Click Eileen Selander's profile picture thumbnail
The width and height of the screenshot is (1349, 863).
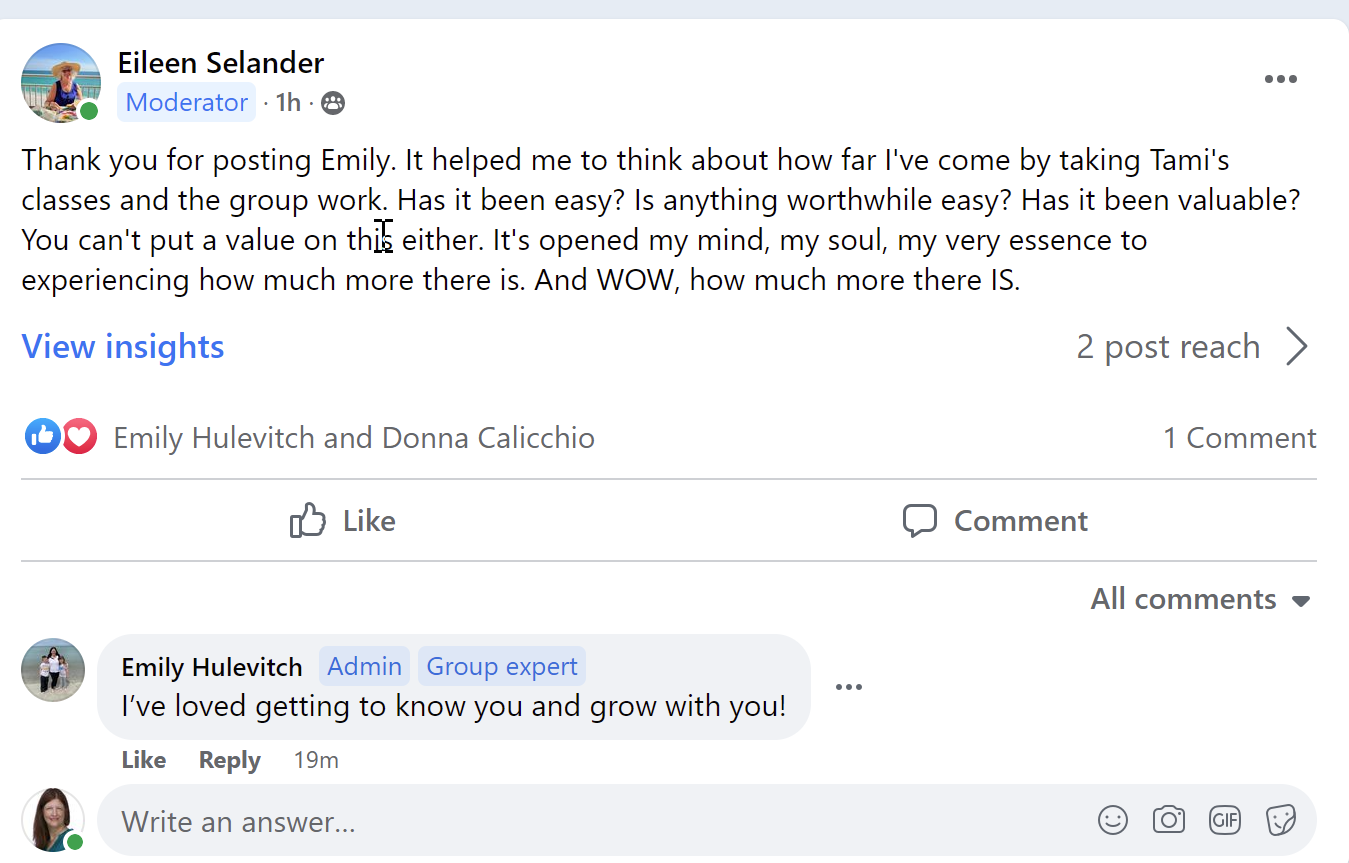pyautogui.click(x=61, y=82)
